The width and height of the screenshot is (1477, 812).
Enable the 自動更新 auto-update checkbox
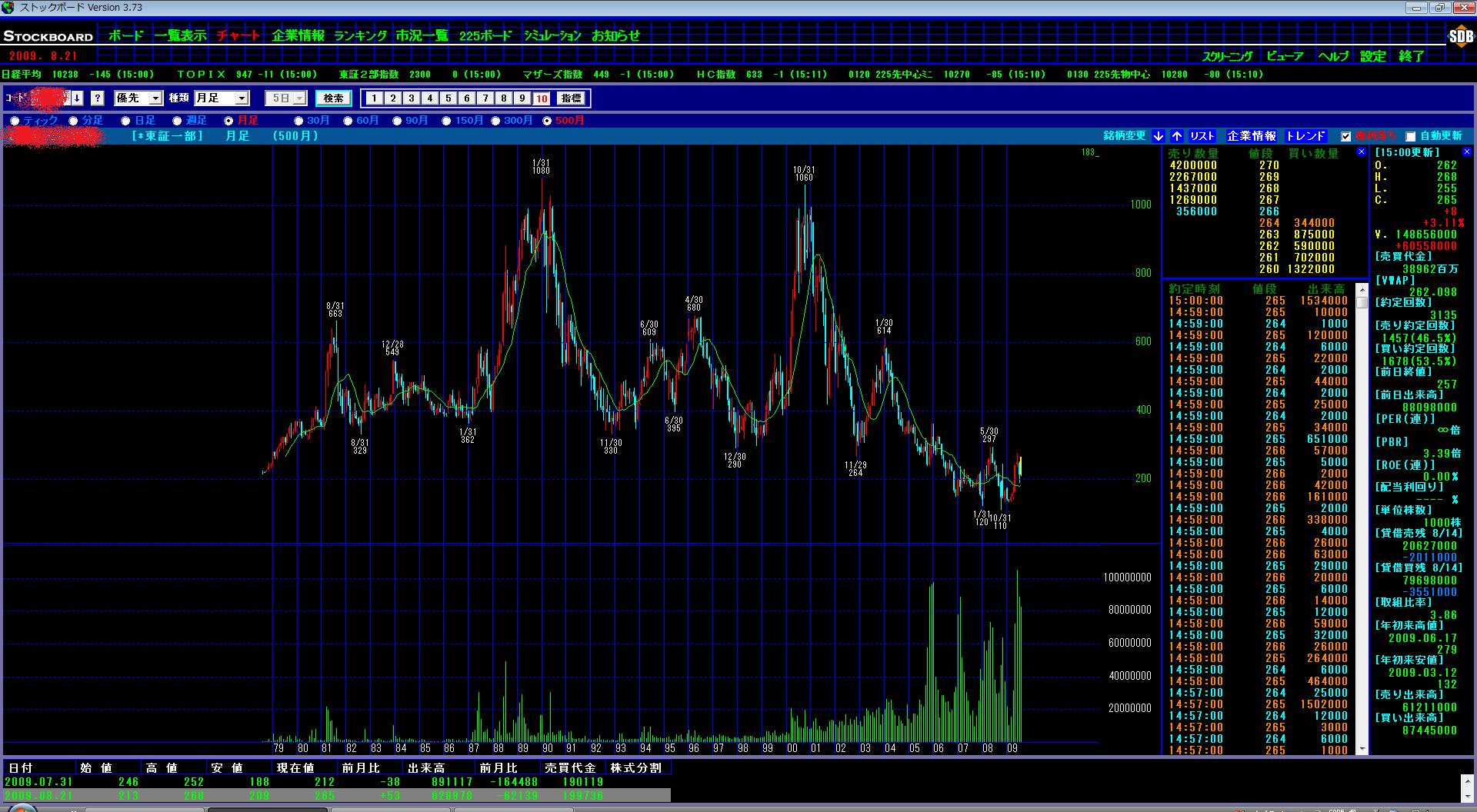click(x=1411, y=137)
